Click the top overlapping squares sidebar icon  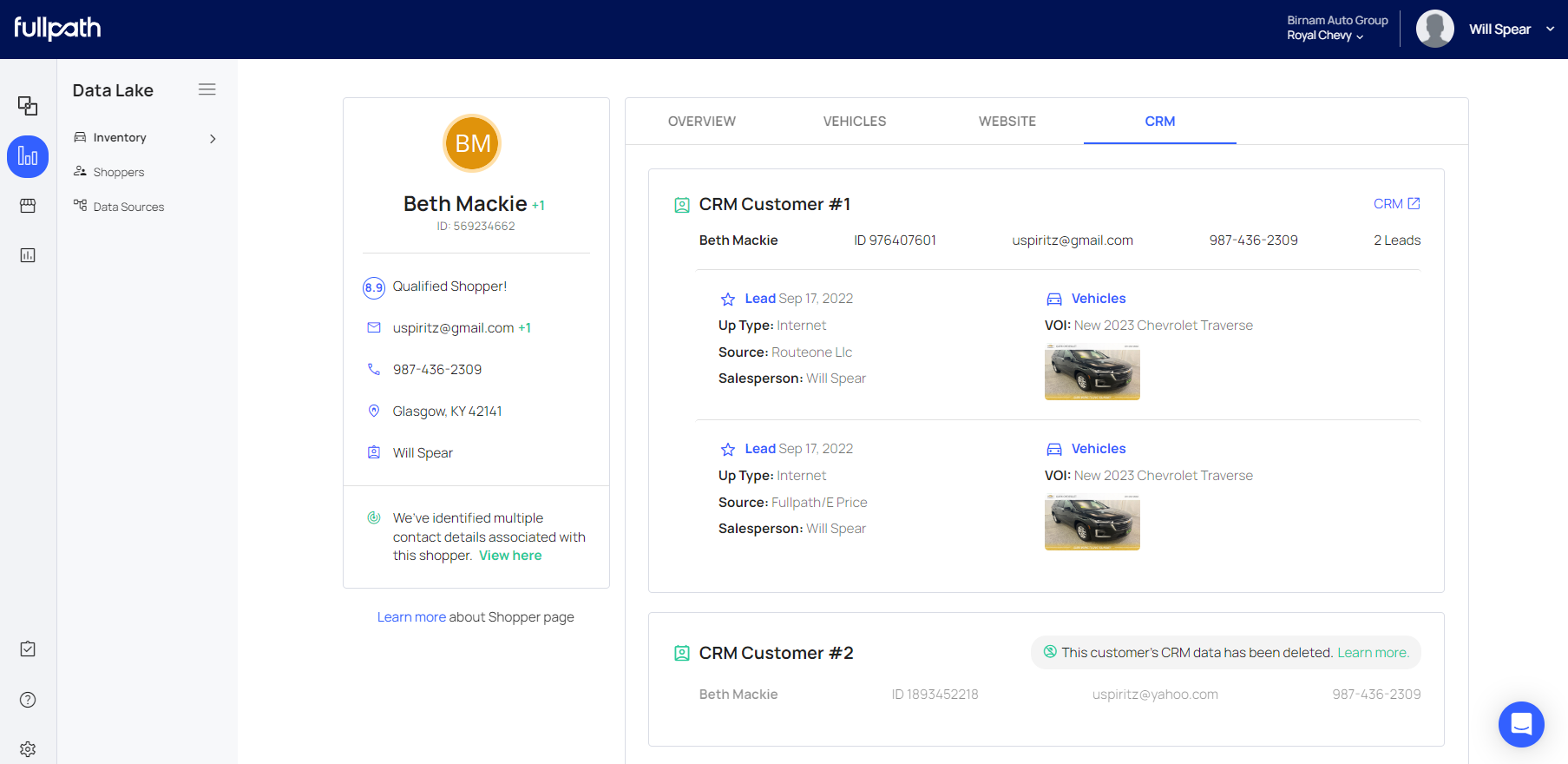tap(28, 106)
